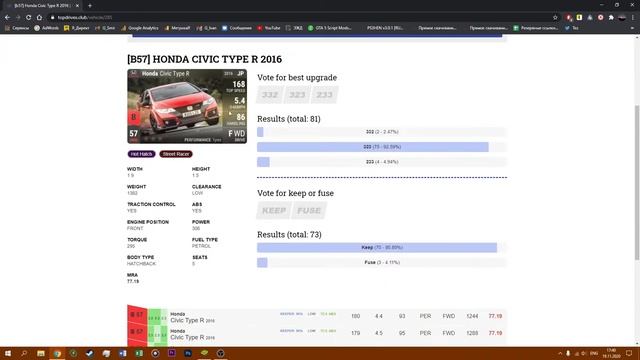This screenshot has width=640, height=360.
Task: Bookmark this page with the star icon
Action: pyautogui.click(x=555, y=18)
